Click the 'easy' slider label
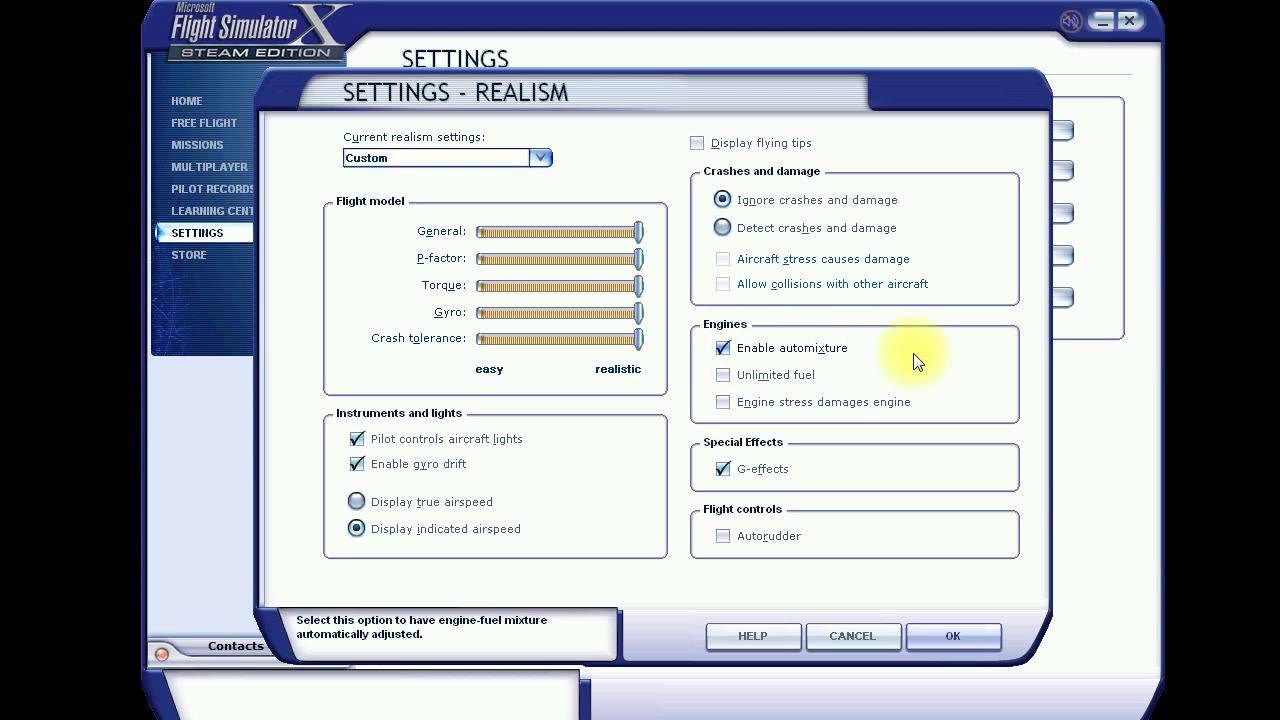The height and width of the screenshot is (720, 1280). 489,369
